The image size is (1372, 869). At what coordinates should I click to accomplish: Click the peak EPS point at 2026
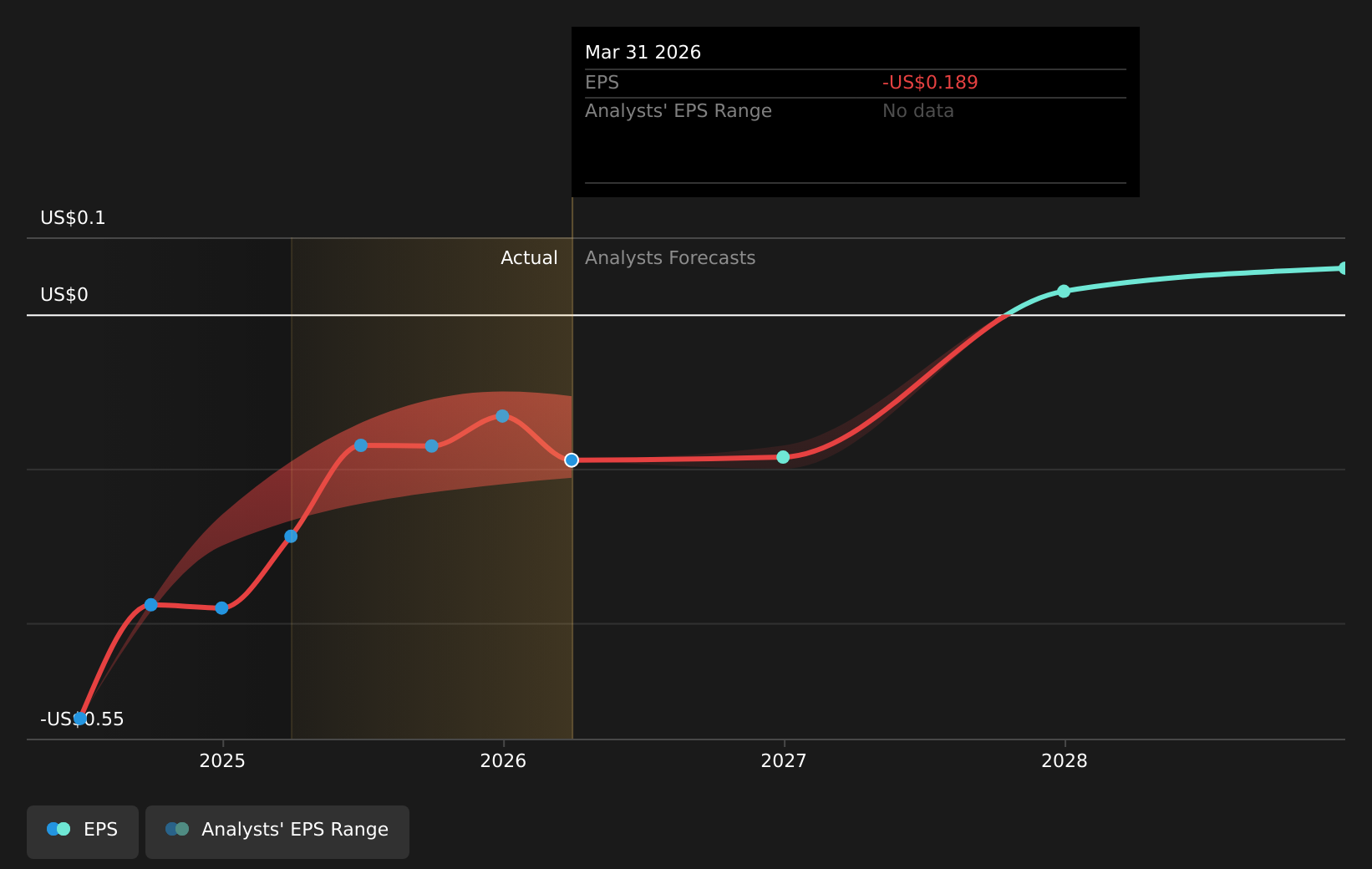[x=502, y=416]
